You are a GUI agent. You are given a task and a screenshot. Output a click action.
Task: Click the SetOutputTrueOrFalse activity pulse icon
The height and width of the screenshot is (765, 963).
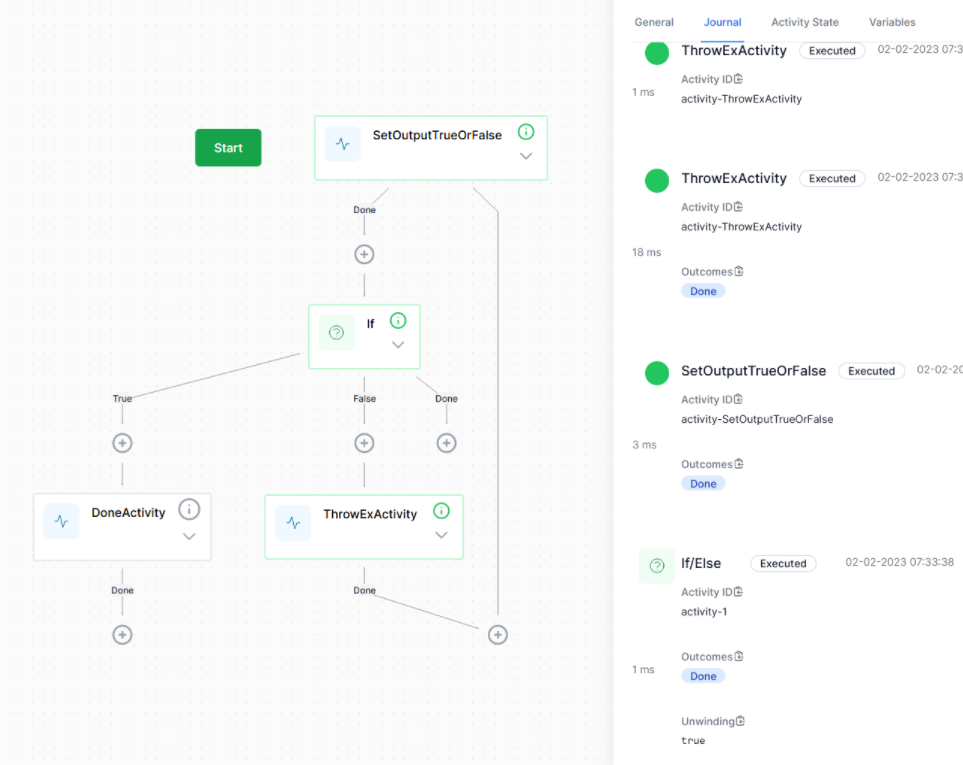tap(343, 144)
